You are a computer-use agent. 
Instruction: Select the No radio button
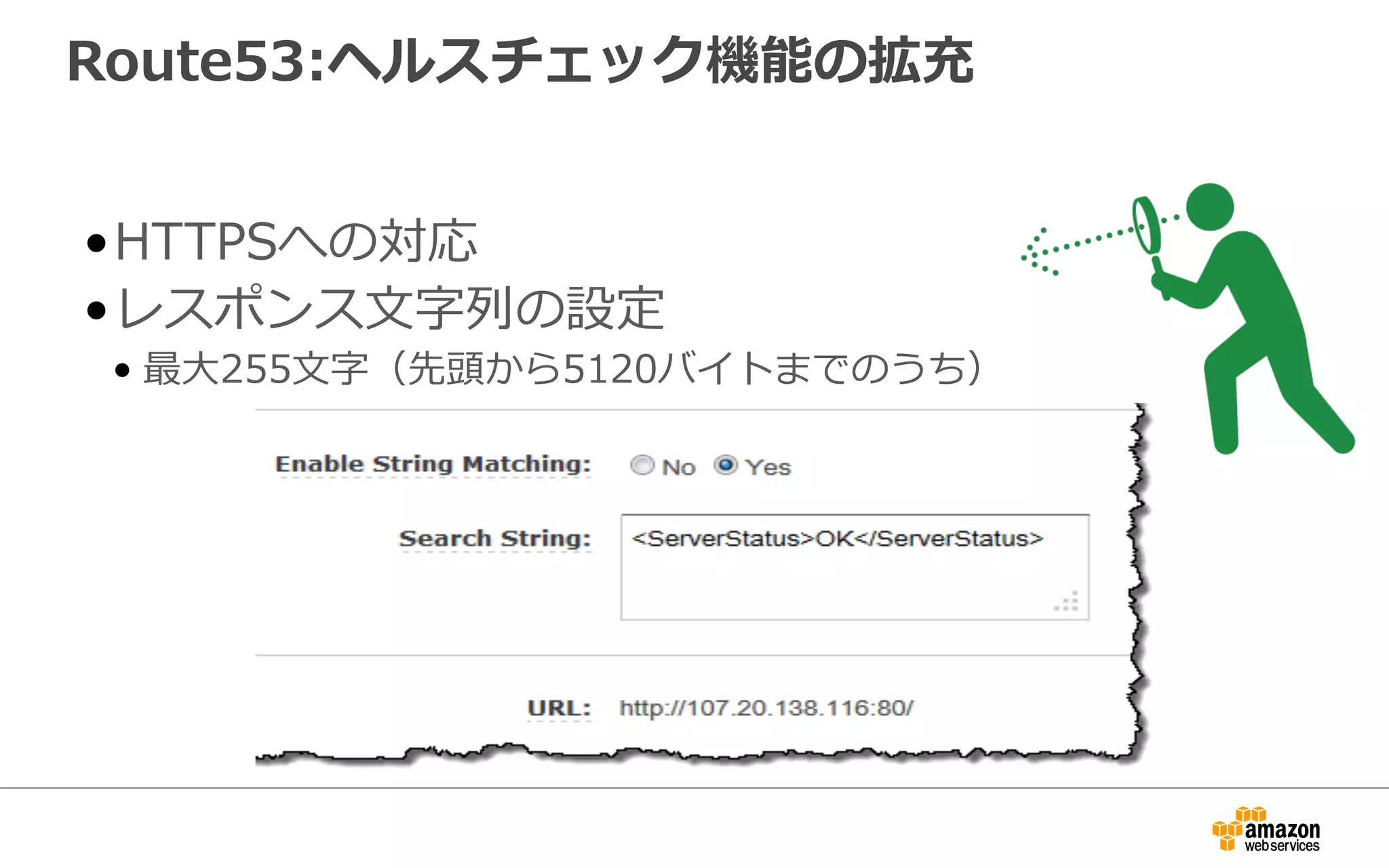coord(642,465)
